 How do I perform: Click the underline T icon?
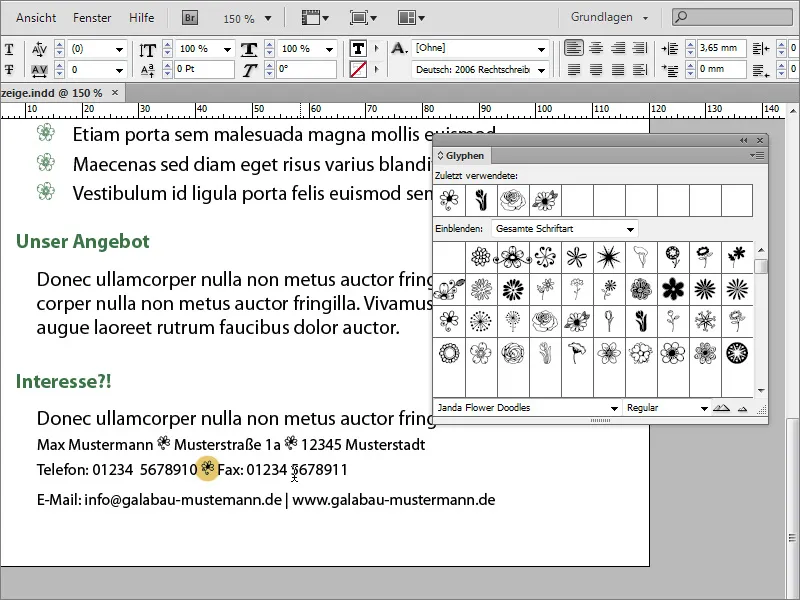(x=9, y=49)
